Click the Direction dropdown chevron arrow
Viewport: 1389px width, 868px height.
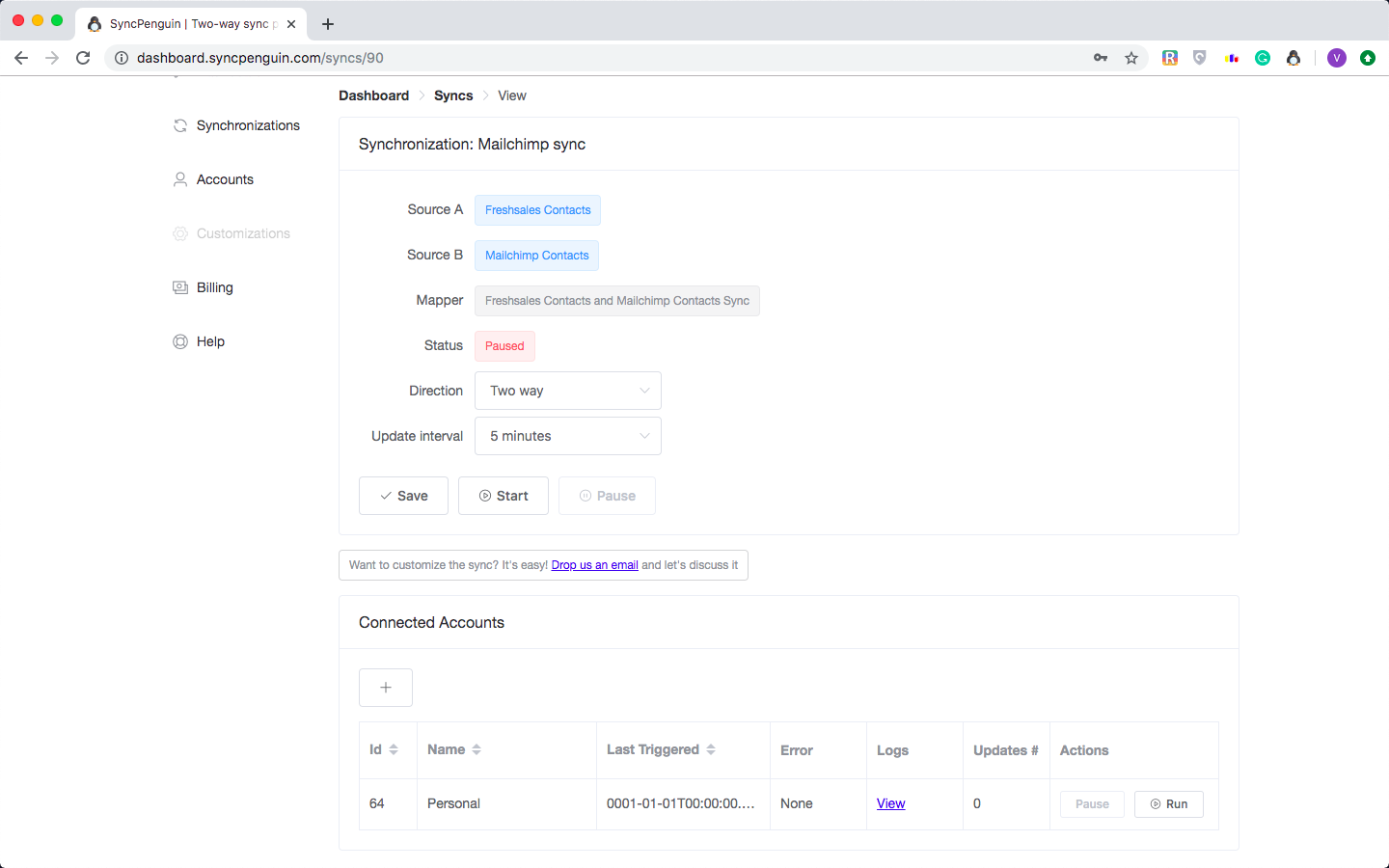point(644,391)
